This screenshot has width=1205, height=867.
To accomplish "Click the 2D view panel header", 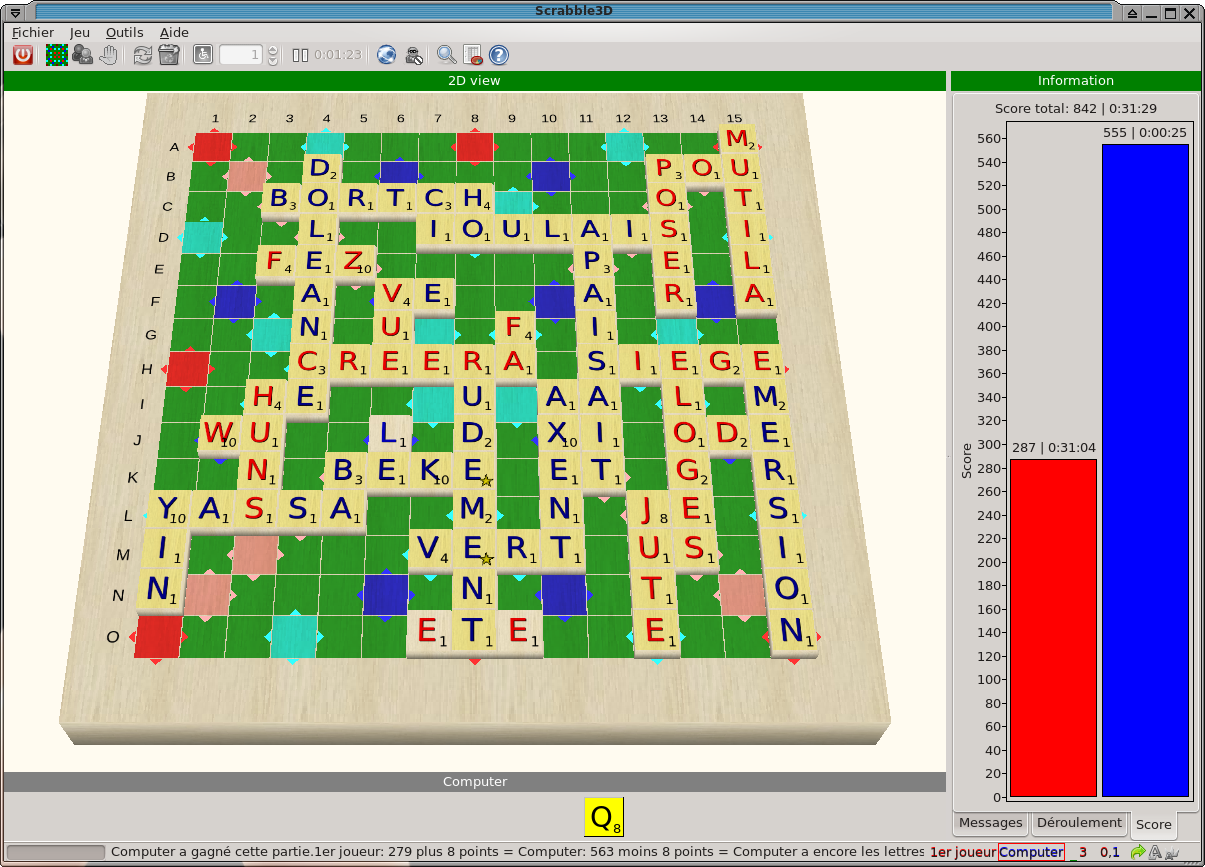I will click(x=474, y=81).
